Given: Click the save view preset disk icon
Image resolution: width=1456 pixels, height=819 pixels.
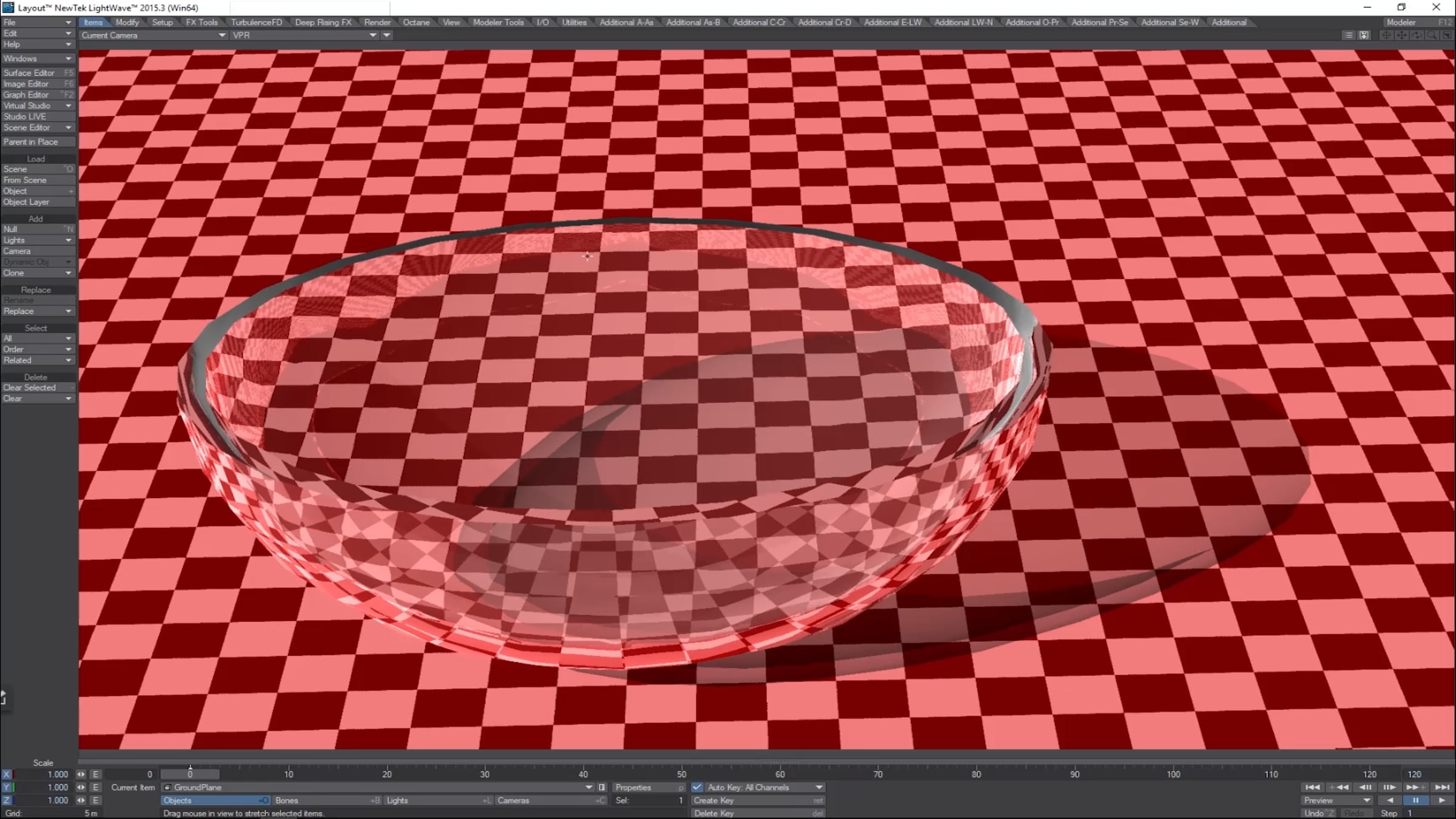Looking at the screenshot, I should [1364, 35].
